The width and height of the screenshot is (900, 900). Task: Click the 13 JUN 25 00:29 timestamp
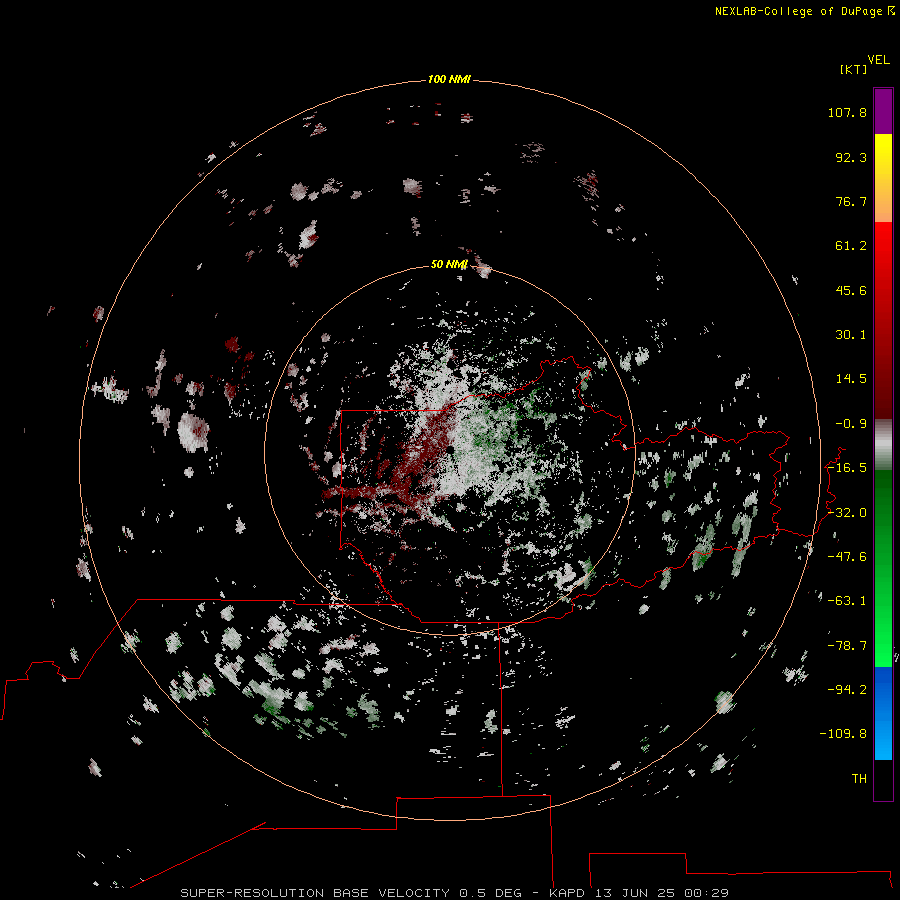pos(662,893)
